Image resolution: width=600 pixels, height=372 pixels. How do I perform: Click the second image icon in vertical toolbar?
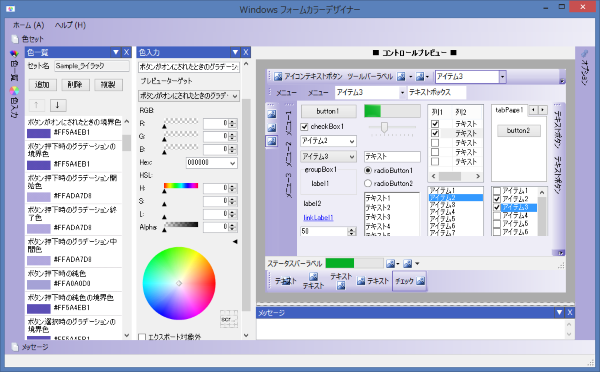[x=271, y=127]
